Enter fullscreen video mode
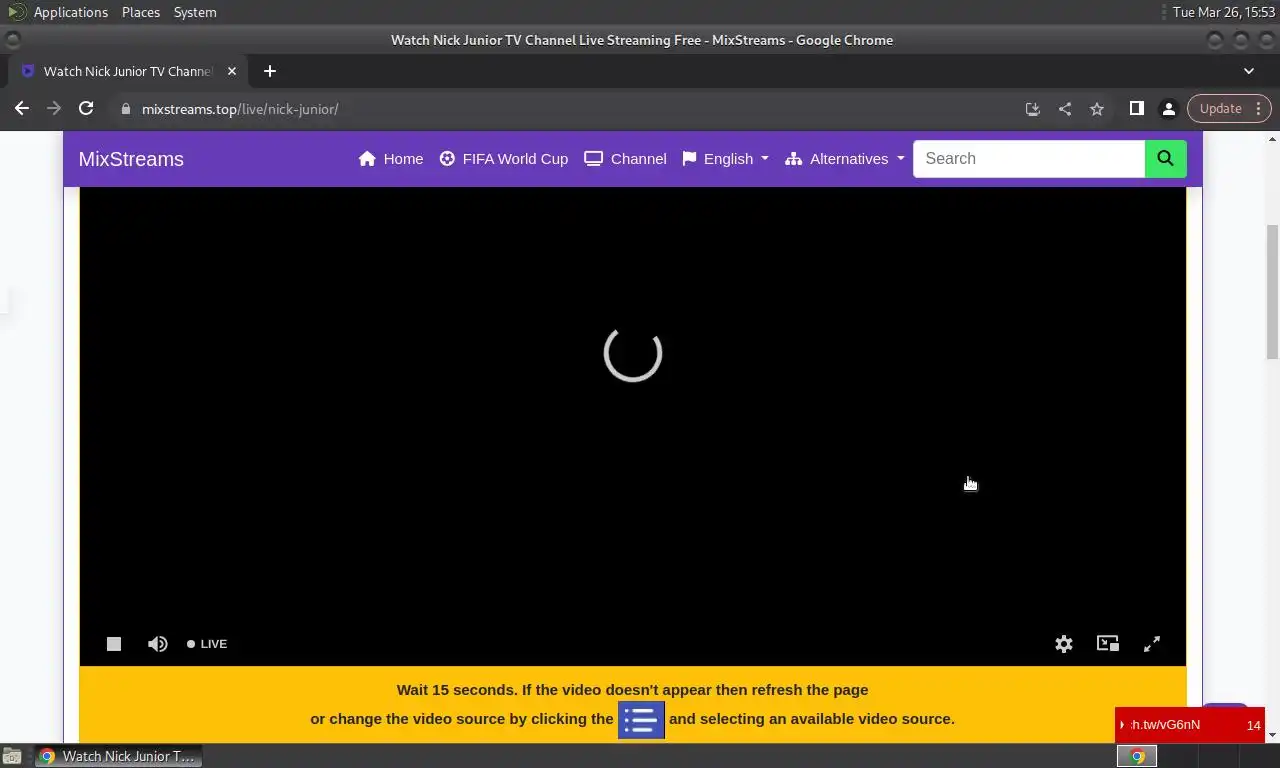1280x768 pixels. (1152, 644)
